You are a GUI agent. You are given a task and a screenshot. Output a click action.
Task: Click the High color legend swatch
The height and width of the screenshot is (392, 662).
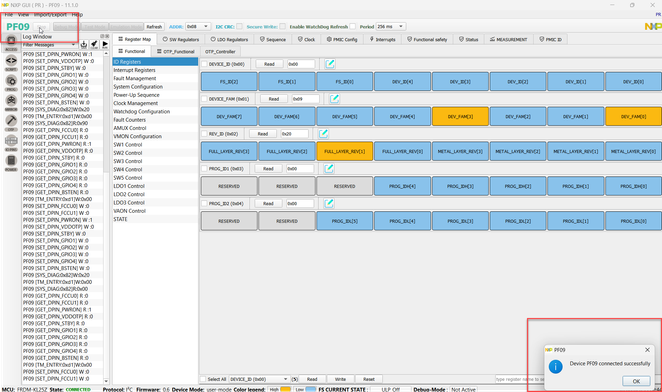point(286,389)
